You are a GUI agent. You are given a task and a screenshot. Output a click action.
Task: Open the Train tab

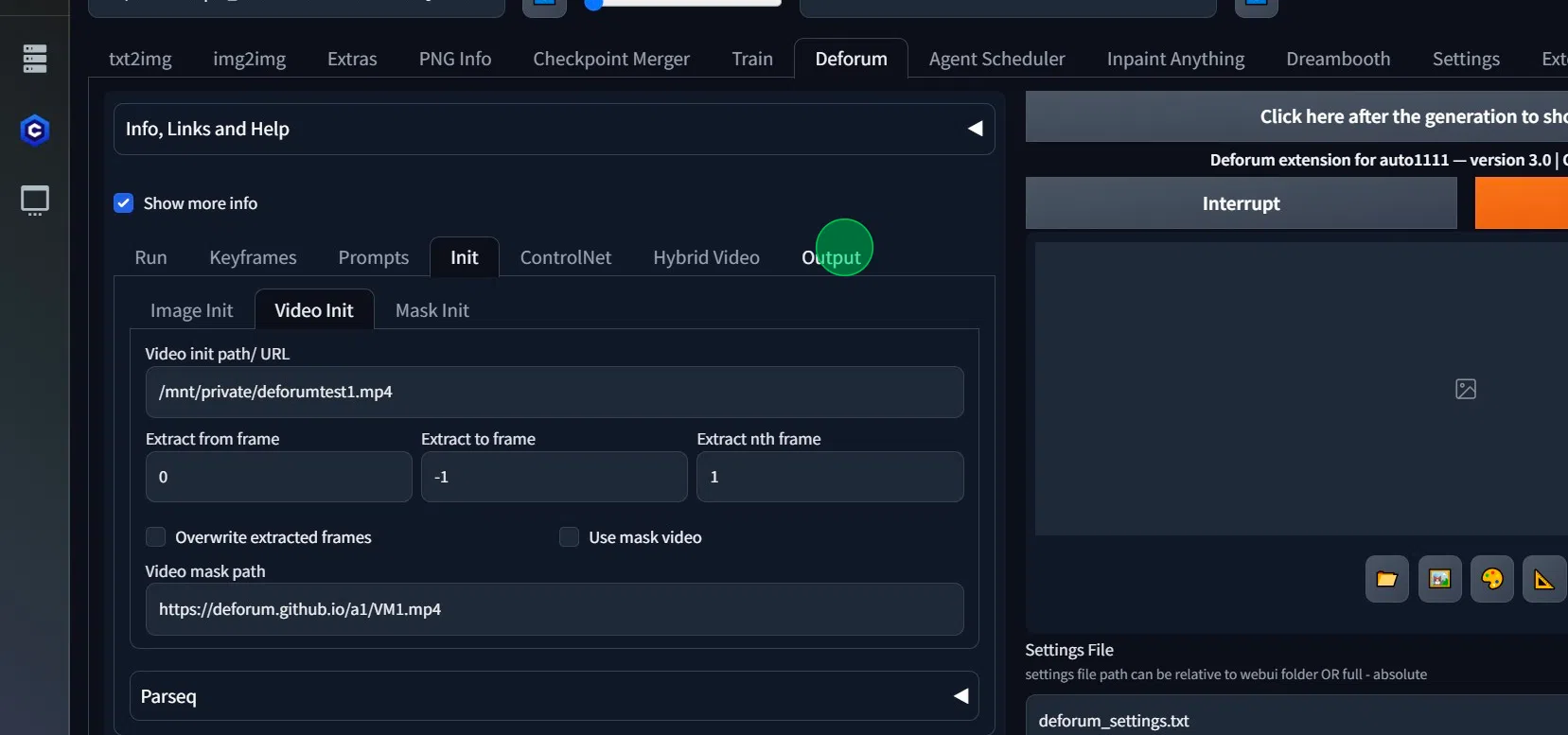click(x=752, y=59)
